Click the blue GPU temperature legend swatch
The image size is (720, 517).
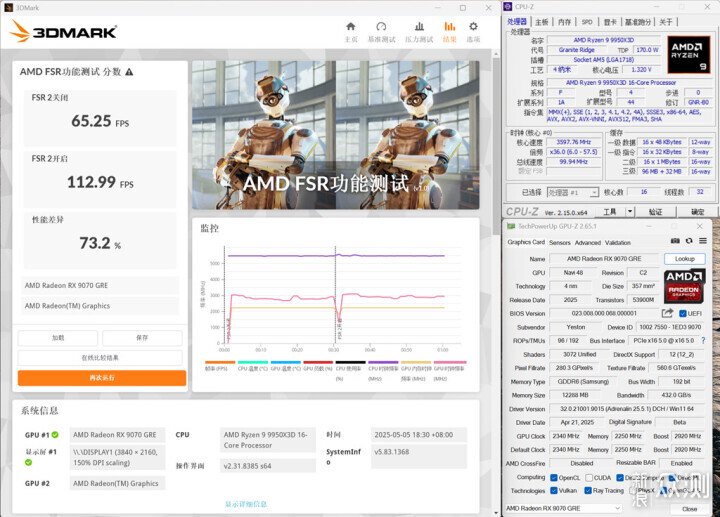(x=286, y=362)
